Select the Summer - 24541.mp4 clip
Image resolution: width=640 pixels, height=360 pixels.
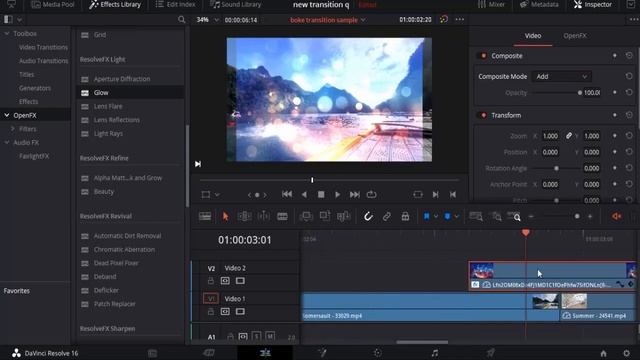pyautogui.click(x=598, y=307)
